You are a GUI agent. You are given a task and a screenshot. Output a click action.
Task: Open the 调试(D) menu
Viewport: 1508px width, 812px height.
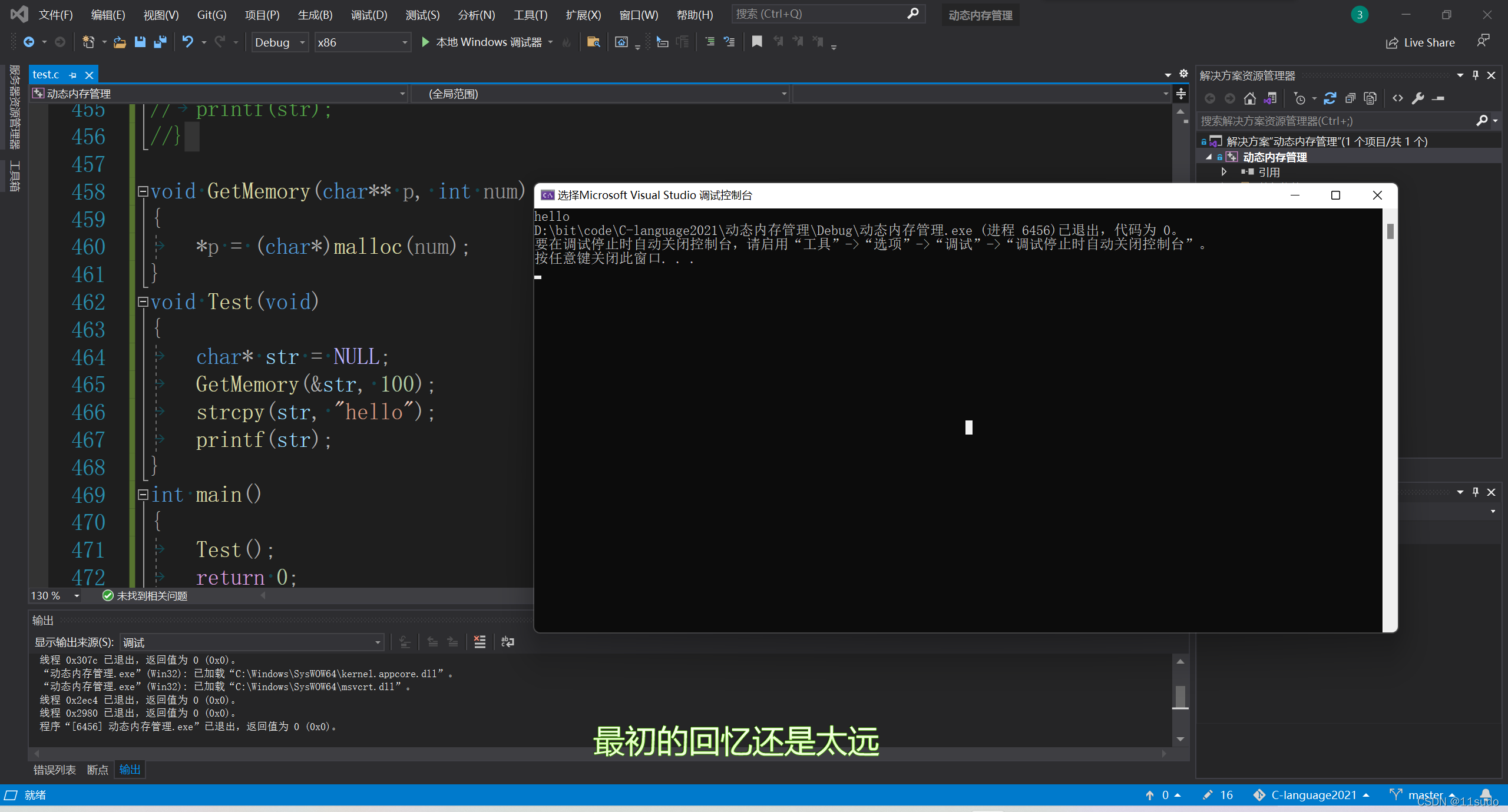point(369,15)
